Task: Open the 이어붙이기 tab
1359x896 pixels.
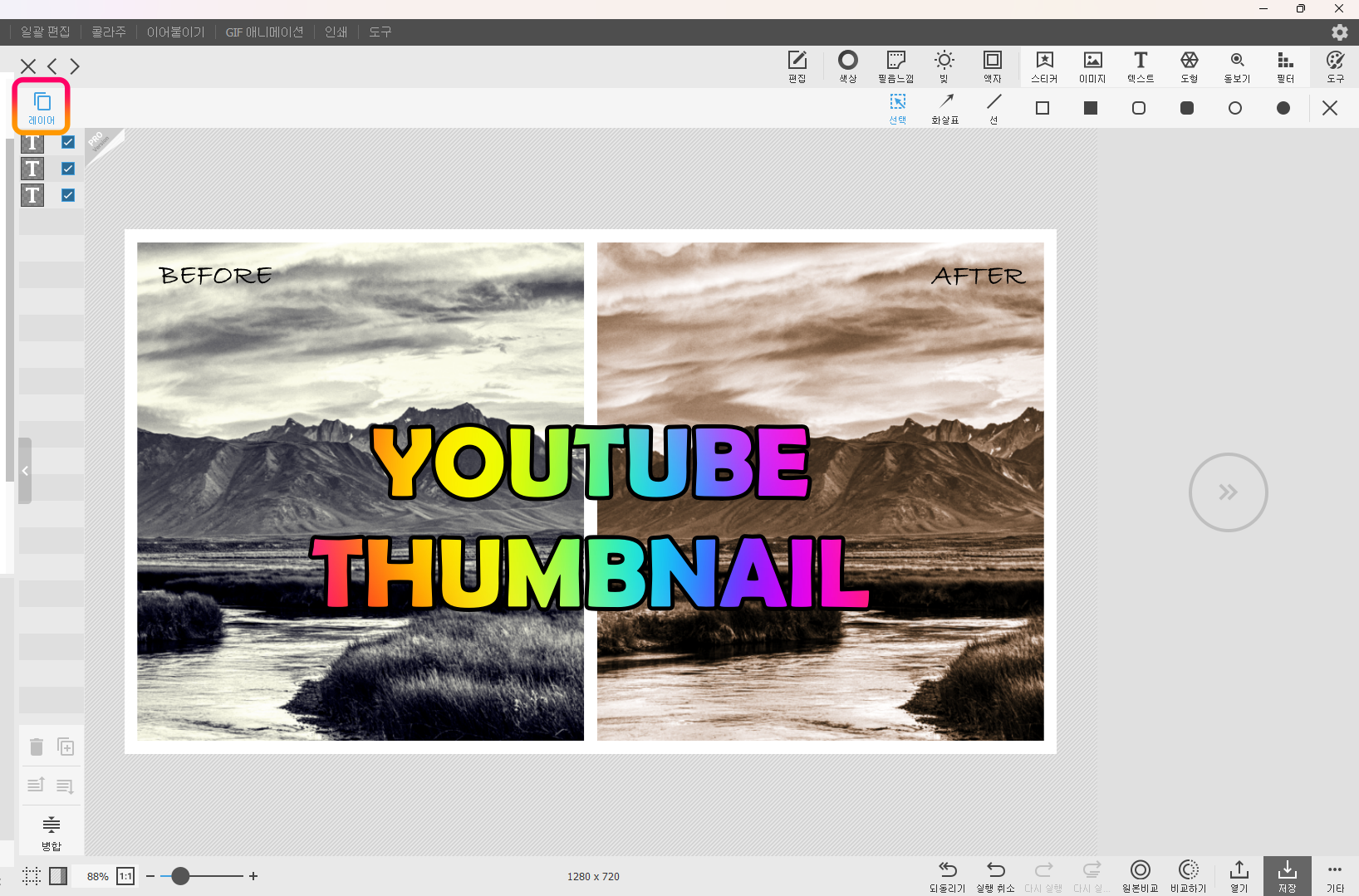Action: coord(175,32)
